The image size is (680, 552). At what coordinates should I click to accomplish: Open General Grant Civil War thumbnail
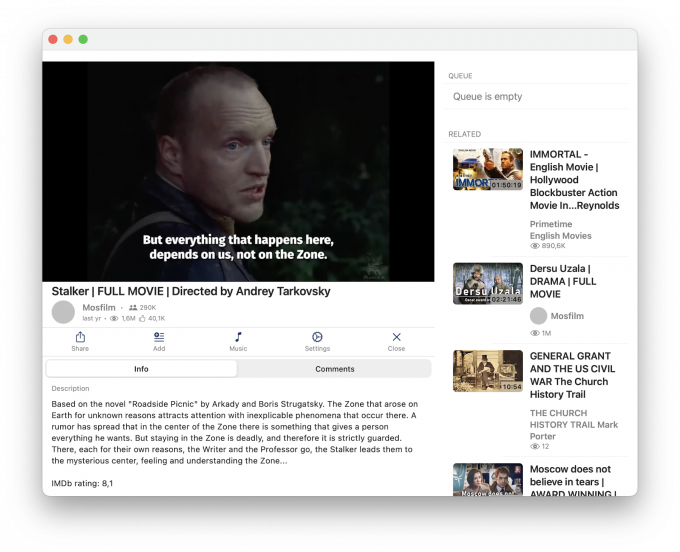point(488,371)
